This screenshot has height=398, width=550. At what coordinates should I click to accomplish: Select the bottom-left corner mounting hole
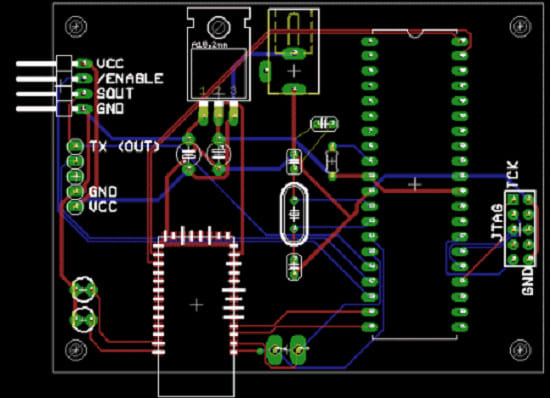pos(76,350)
